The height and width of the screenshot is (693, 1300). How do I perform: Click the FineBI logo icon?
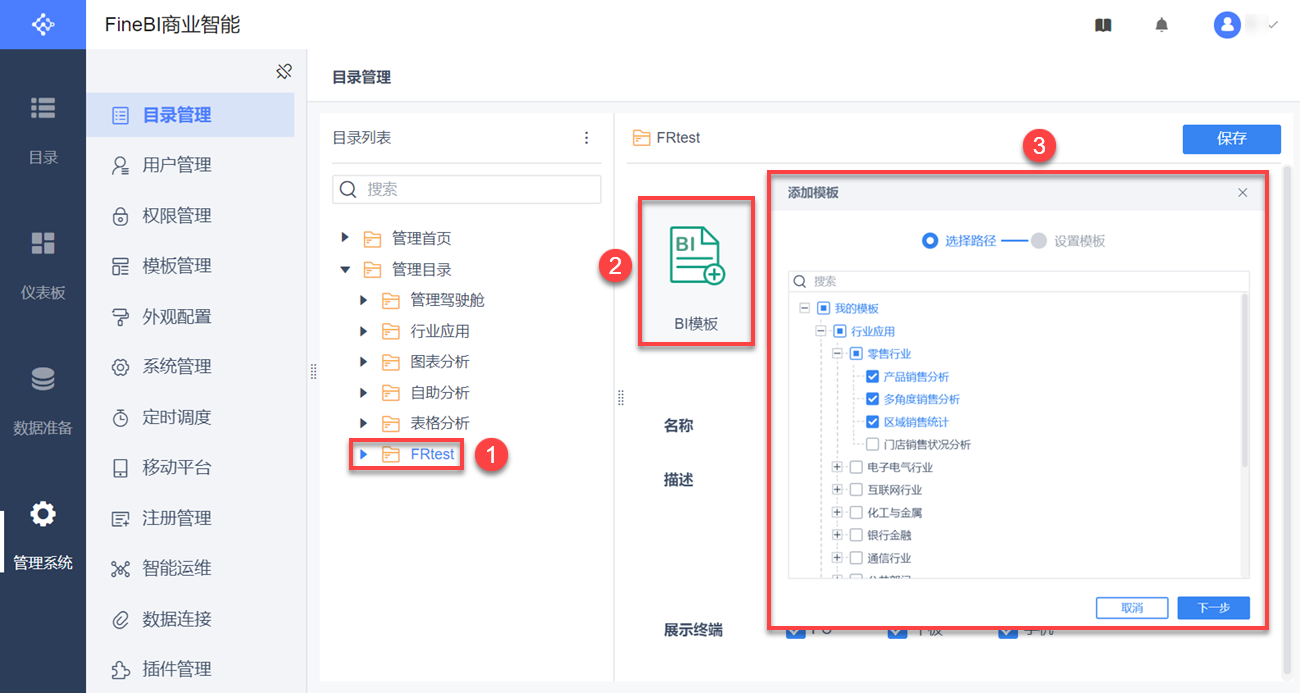coord(43,24)
